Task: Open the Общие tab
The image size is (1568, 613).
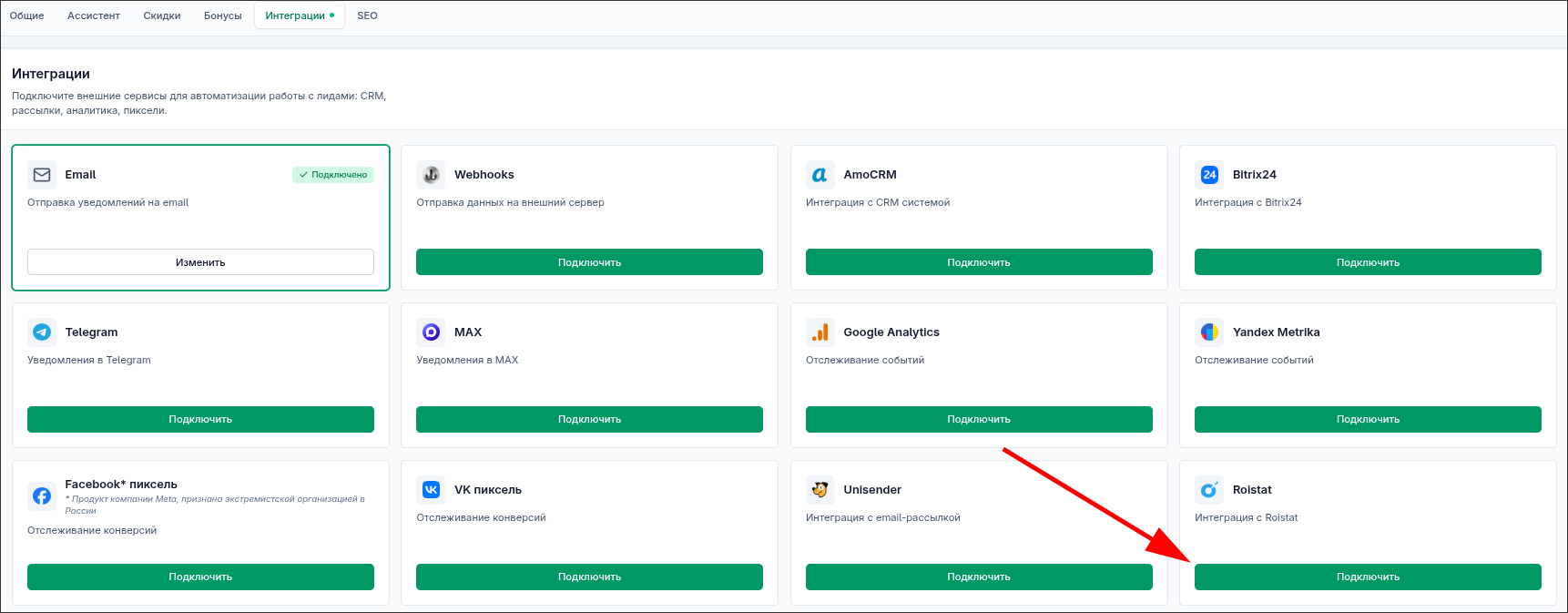Action: tap(27, 15)
